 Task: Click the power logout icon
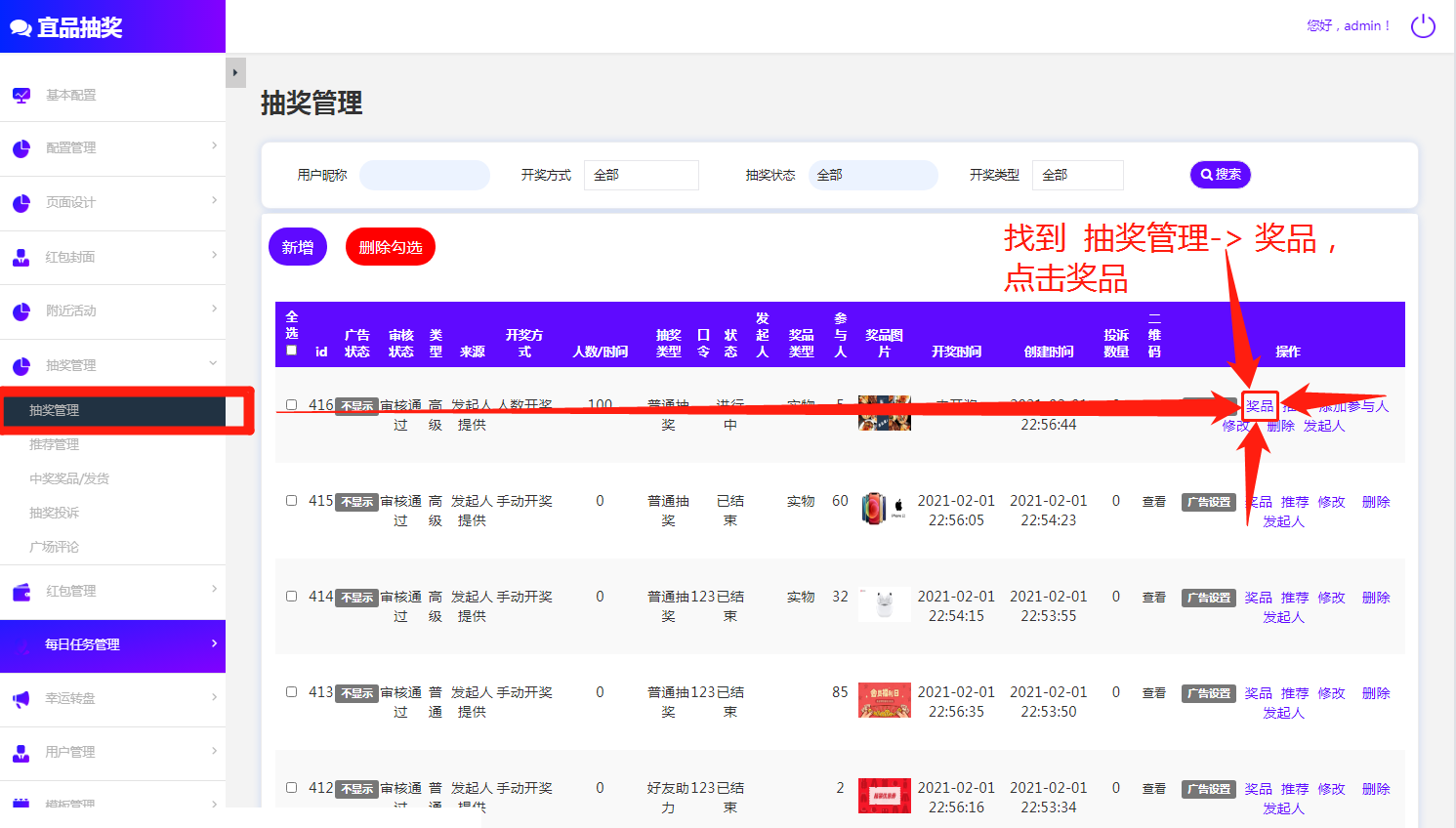point(1423,26)
